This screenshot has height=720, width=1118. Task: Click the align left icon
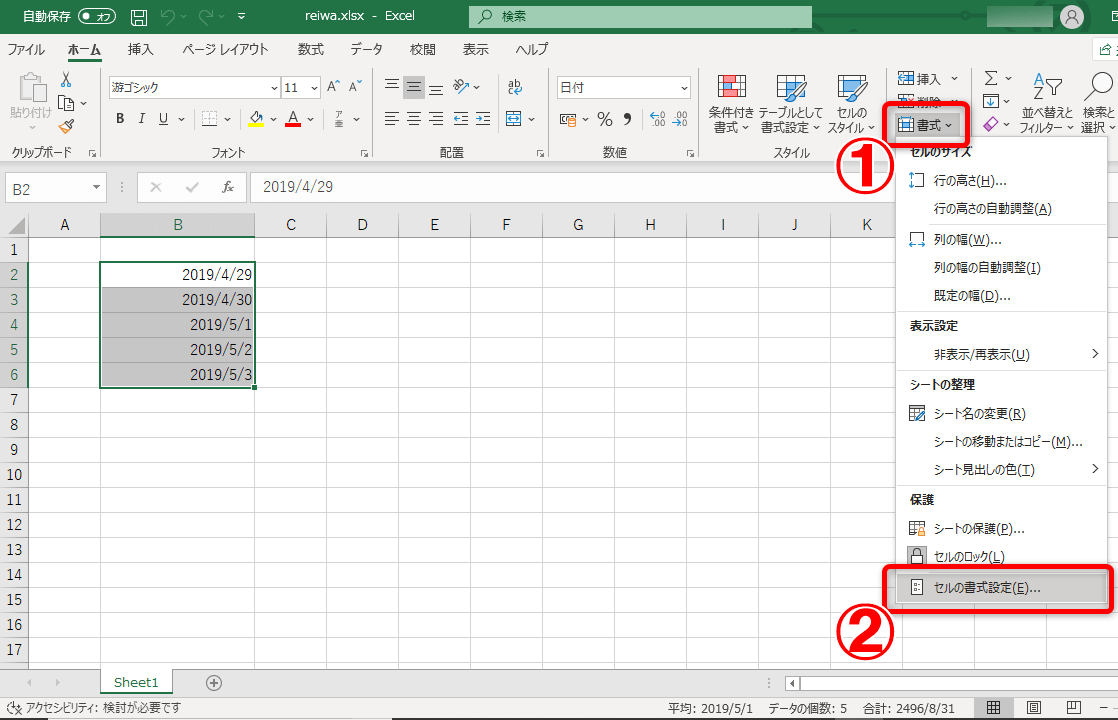coord(391,119)
